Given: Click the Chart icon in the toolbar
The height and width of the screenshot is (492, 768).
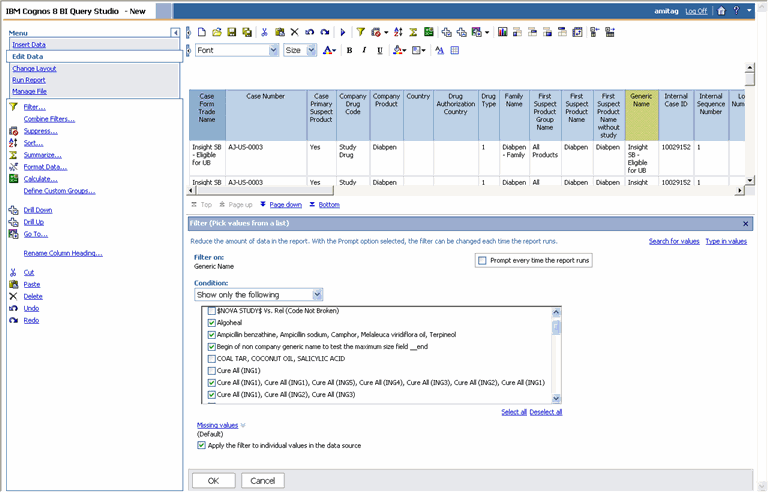Looking at the screenshot, I should (502, 32).
